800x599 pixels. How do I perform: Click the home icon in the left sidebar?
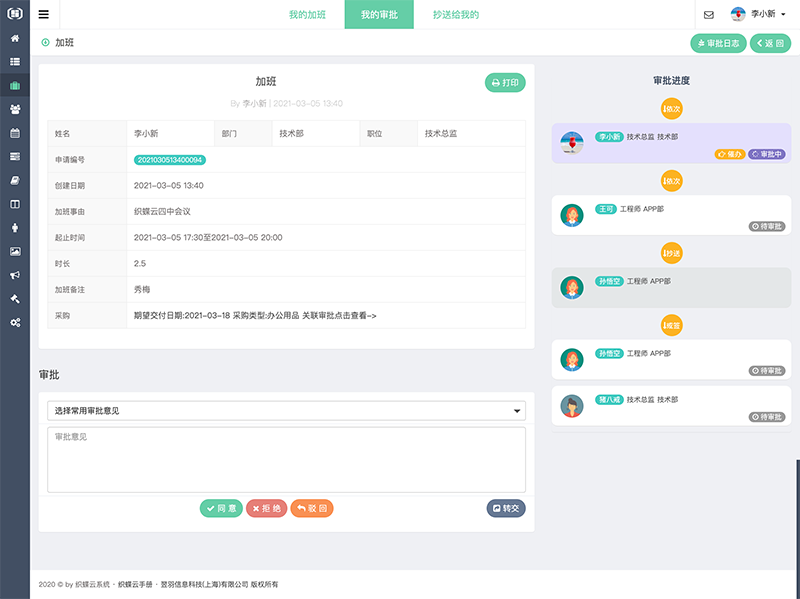(x=14, y=38)
